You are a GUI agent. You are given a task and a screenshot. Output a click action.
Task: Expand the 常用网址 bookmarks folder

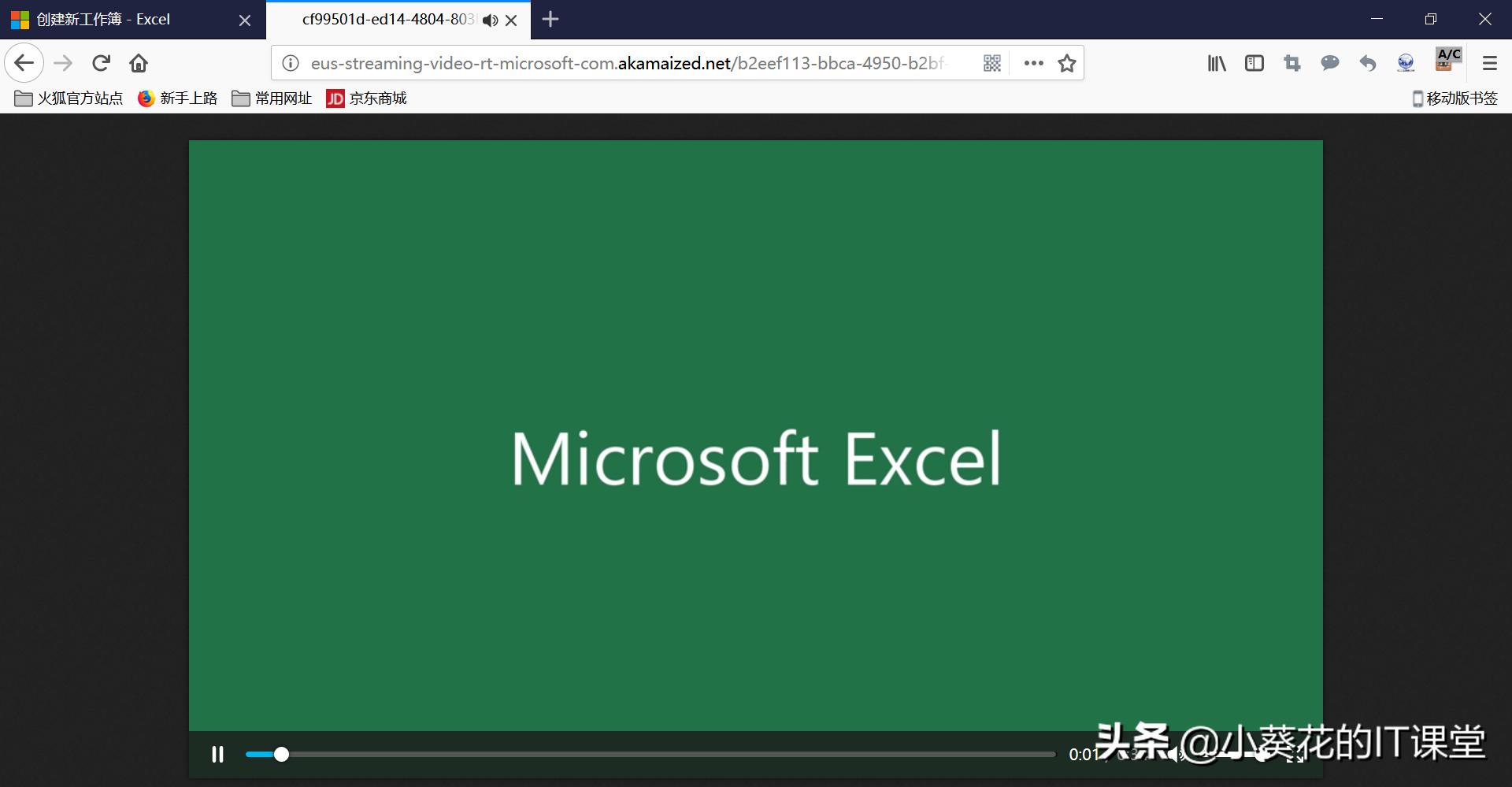tap(271, 98)
